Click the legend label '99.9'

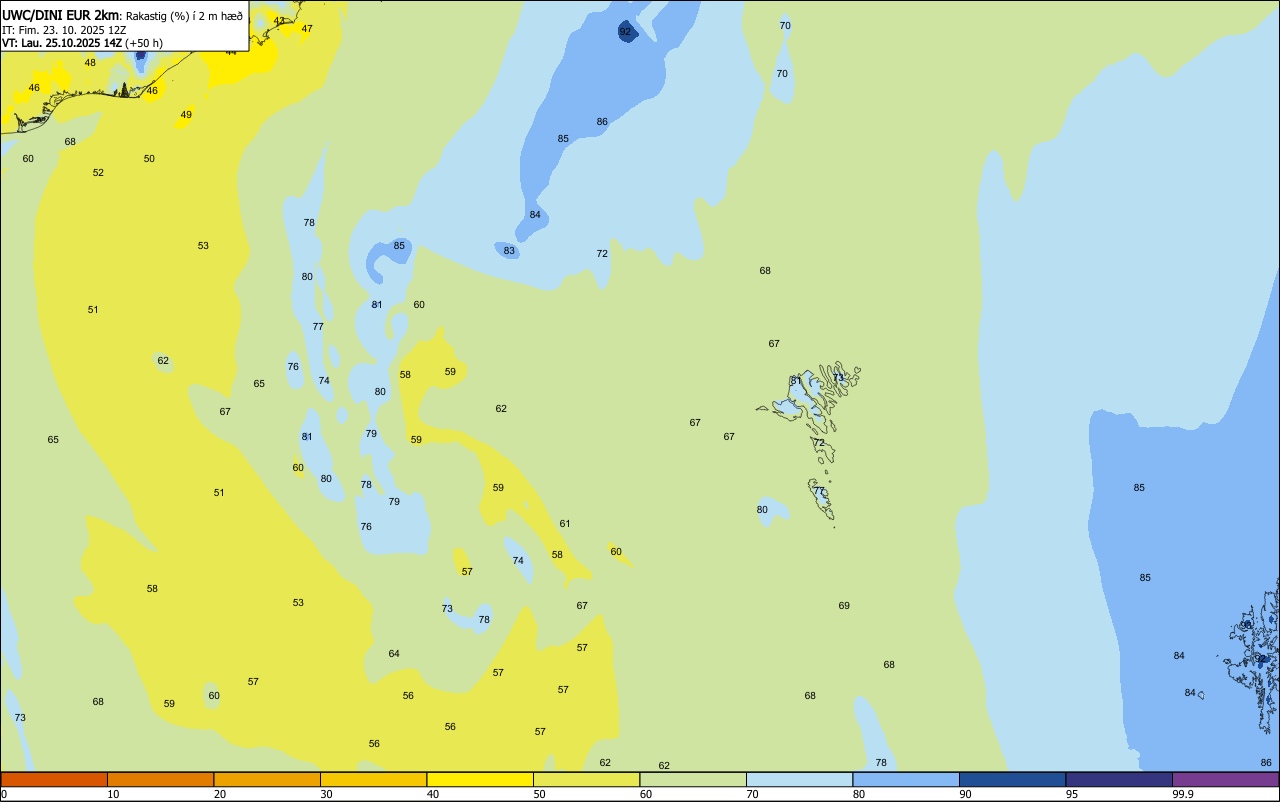(x=1183, y=794)
